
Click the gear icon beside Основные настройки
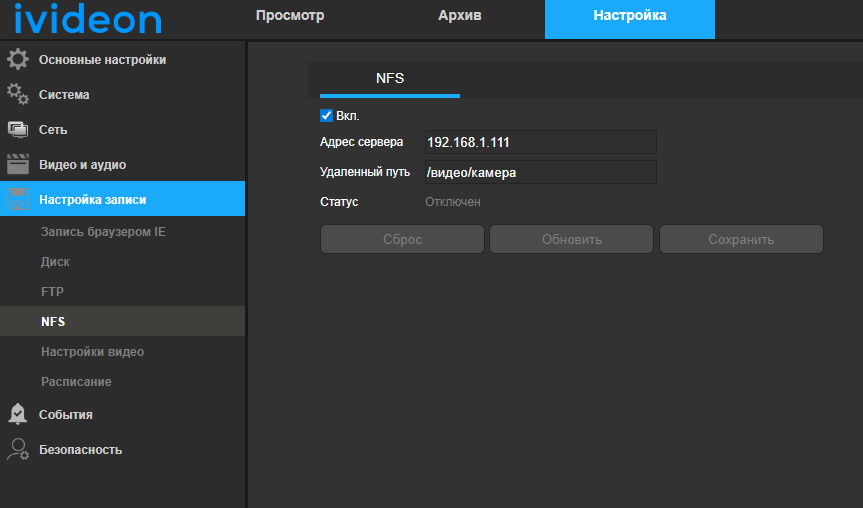18,60
